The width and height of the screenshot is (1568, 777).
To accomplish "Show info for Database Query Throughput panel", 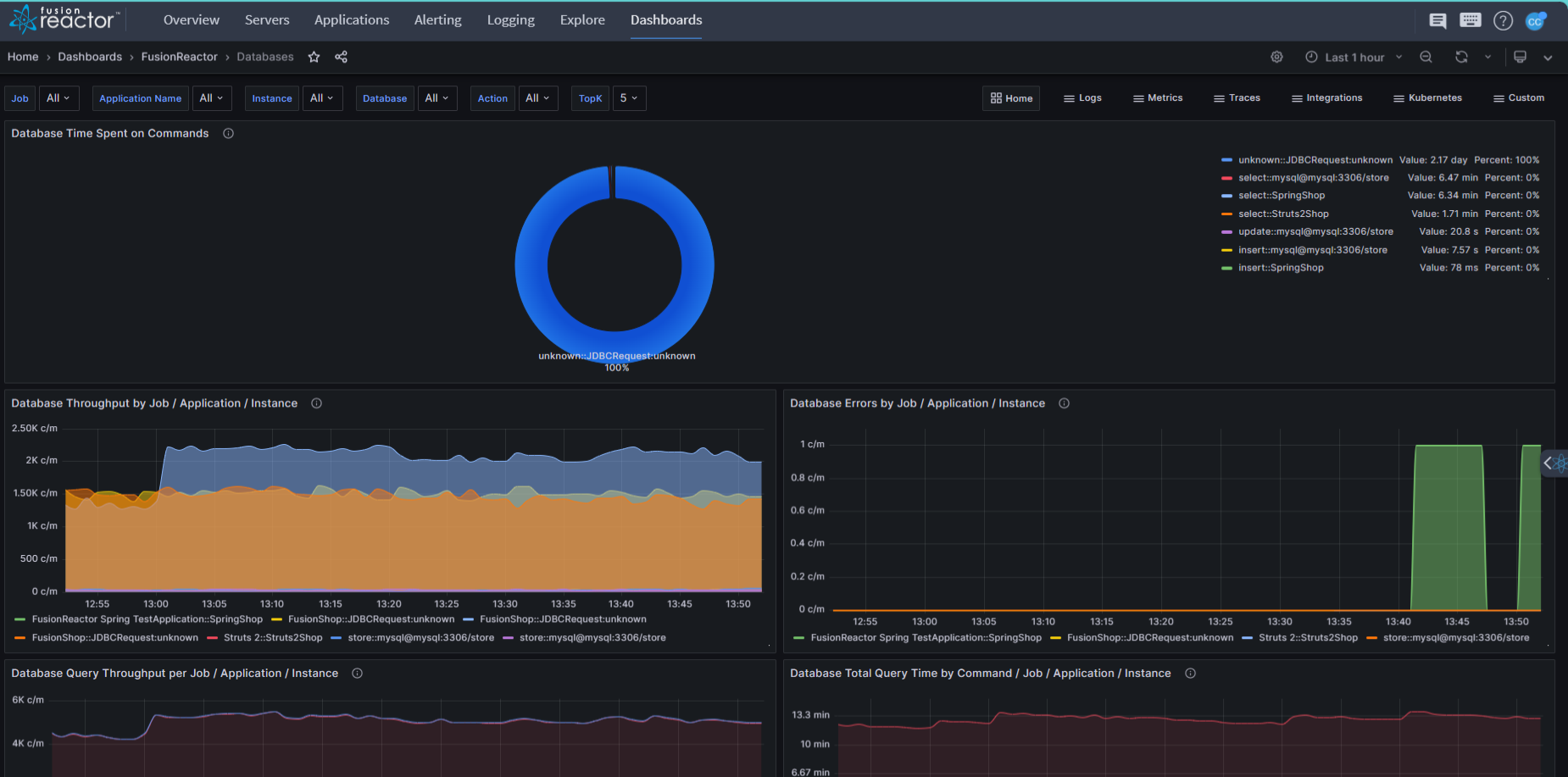I will click(x=357, y=673).
